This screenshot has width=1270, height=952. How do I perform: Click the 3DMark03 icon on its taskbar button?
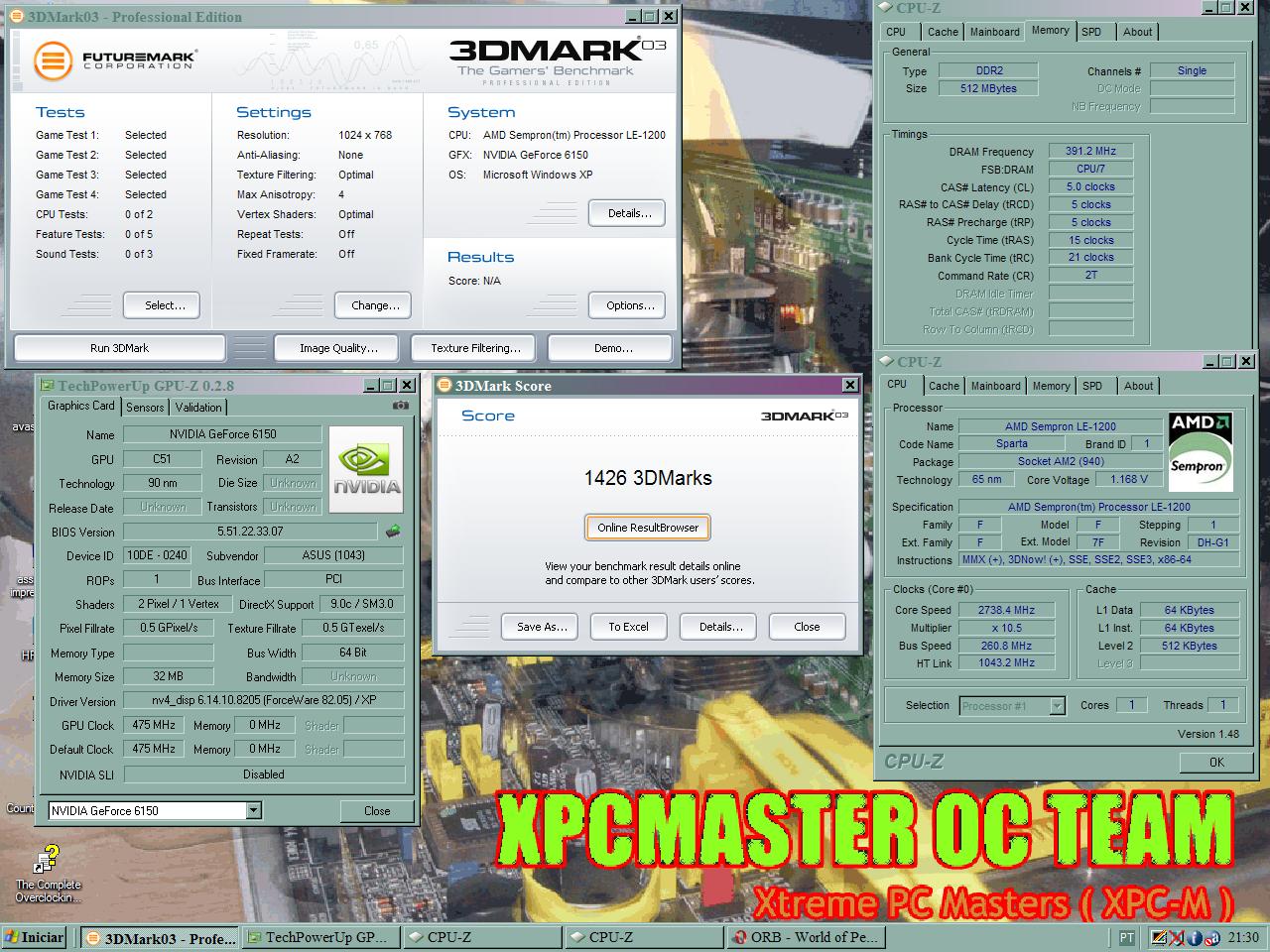point(93,938)
